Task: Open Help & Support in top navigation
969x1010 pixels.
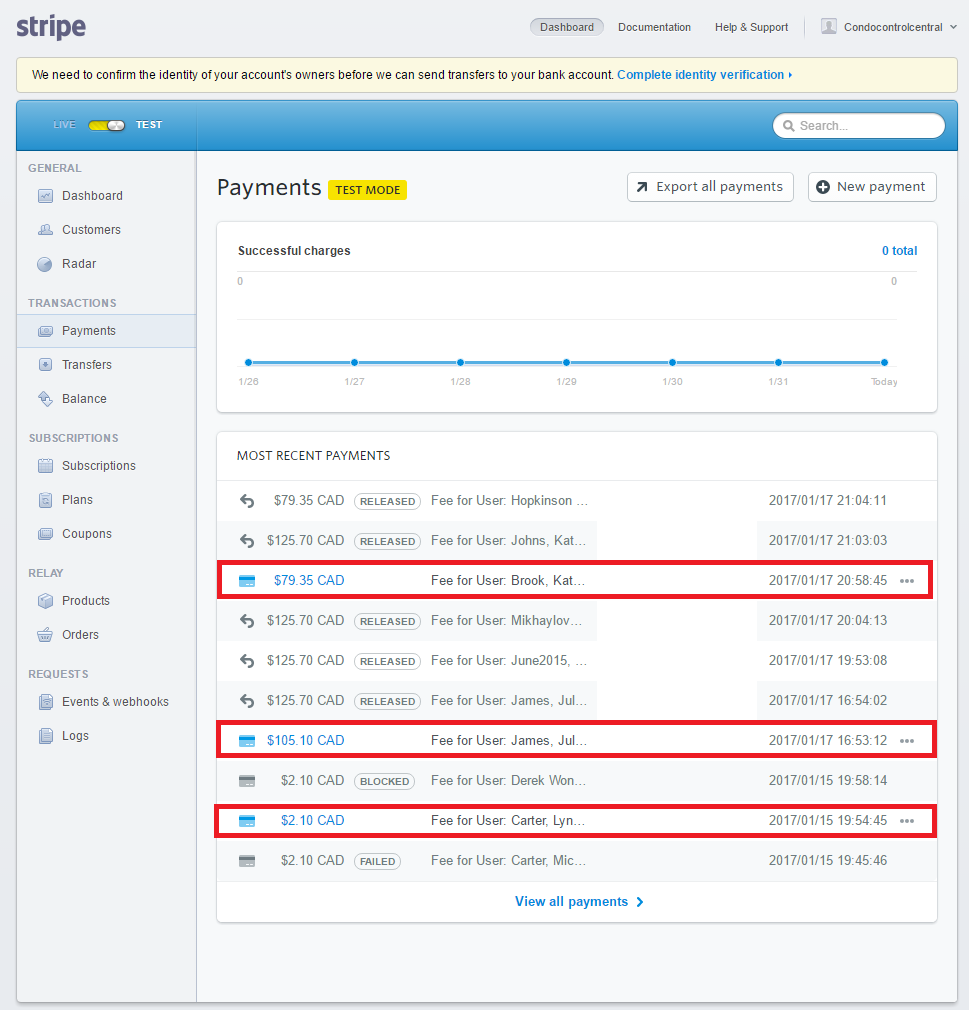Action: 751,27
